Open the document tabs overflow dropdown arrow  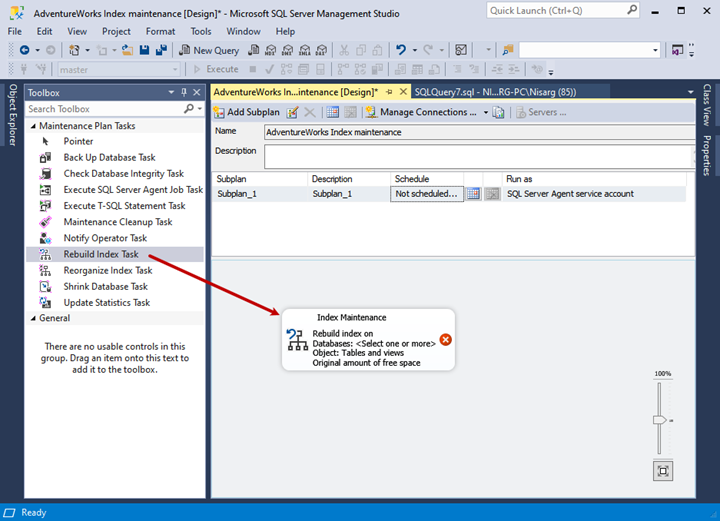pos(690,92)
